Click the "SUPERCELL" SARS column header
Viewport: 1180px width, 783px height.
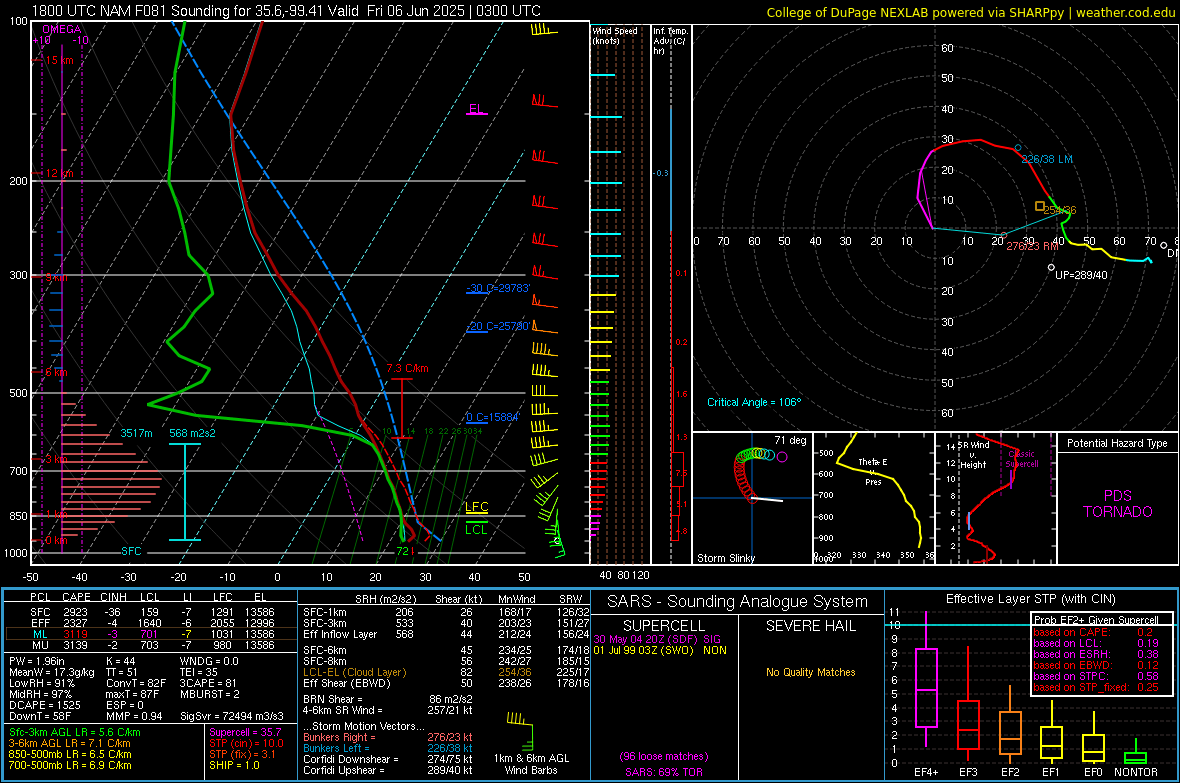pos(664,626)
